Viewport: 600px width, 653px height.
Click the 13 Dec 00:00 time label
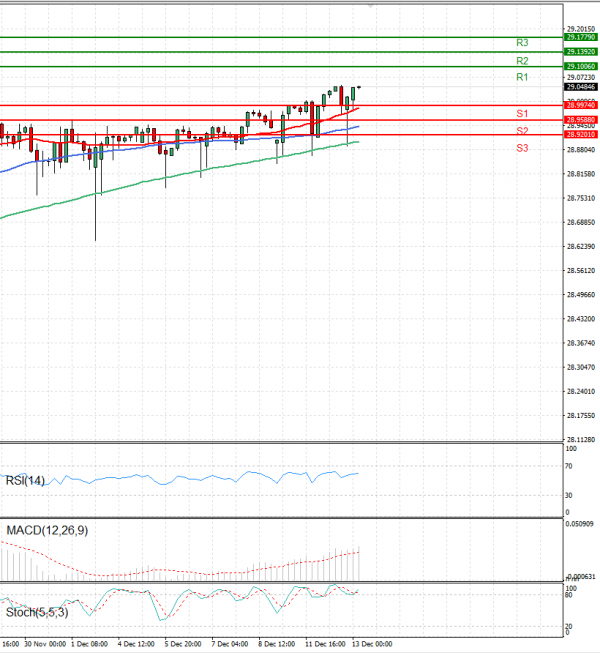372,644
